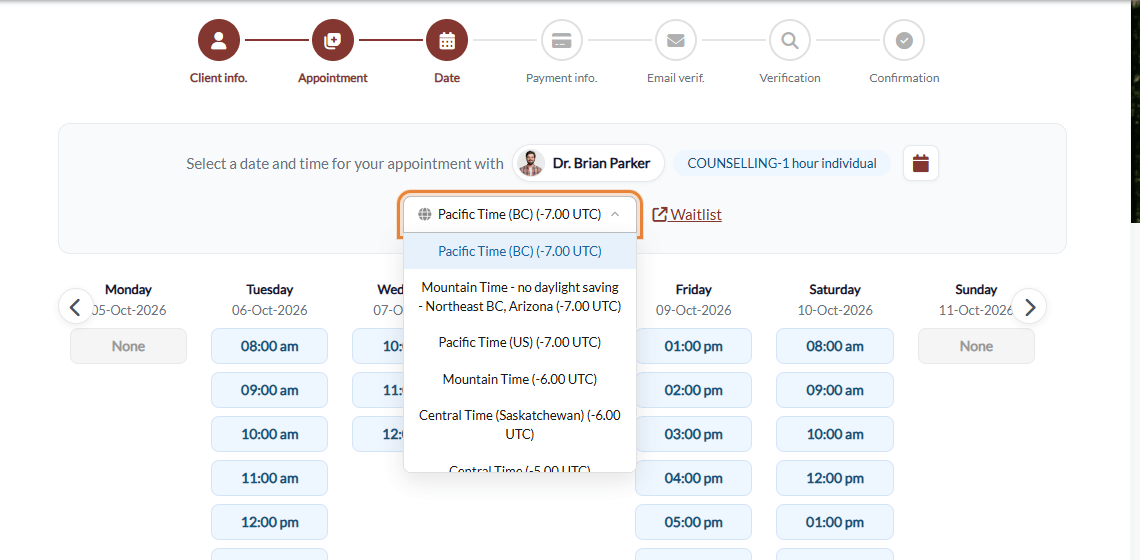Click the Confirmation checkmark icon
This screenshot has height=560, width=1140.
[x=904, y=40]
